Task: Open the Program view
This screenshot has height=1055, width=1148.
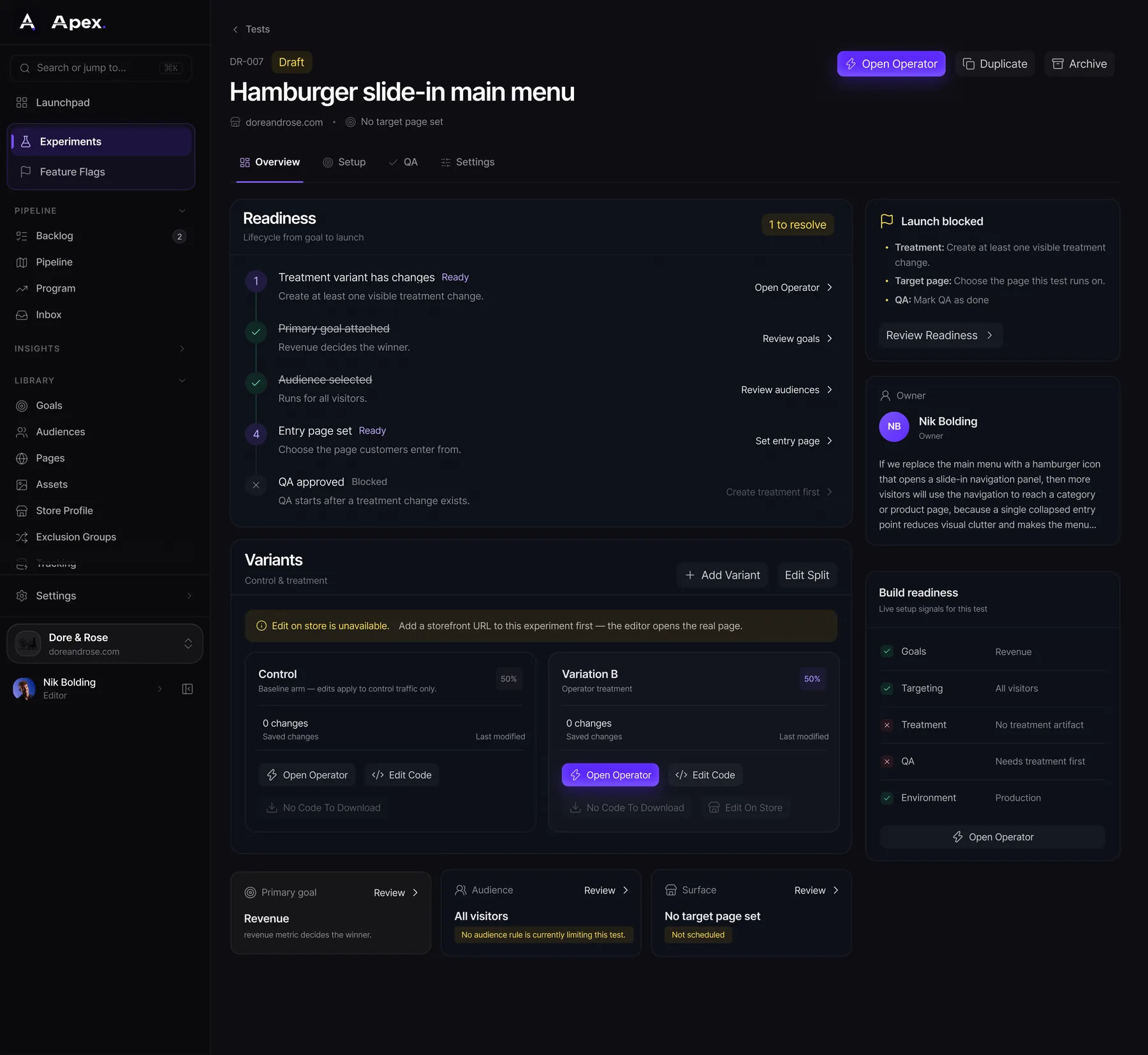Action: coord(101,288)
